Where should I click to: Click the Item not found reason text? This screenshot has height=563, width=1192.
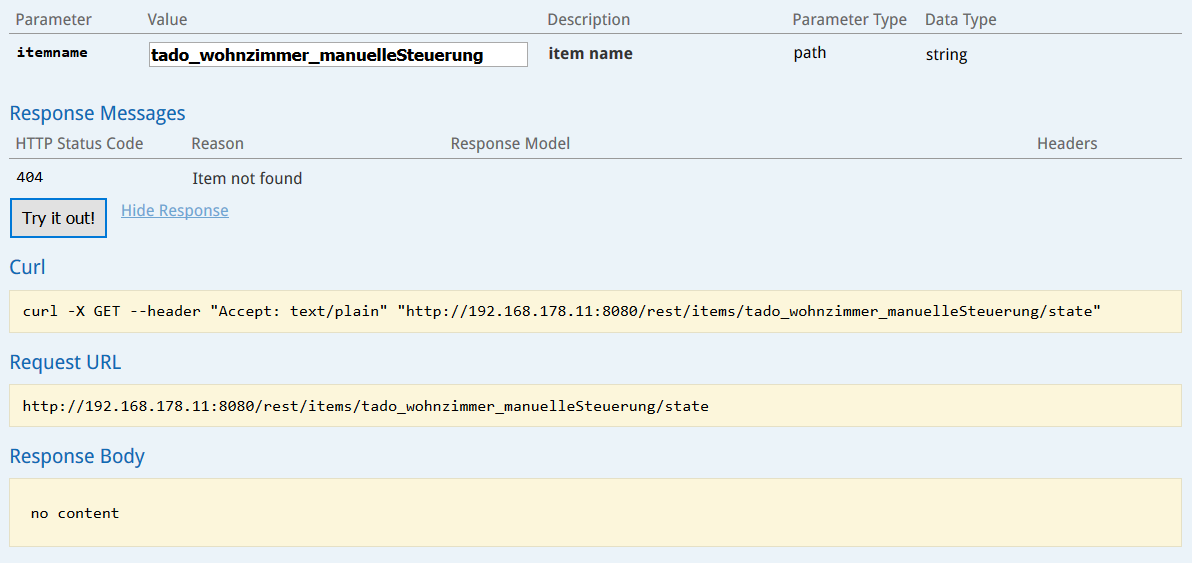(247, 179)
